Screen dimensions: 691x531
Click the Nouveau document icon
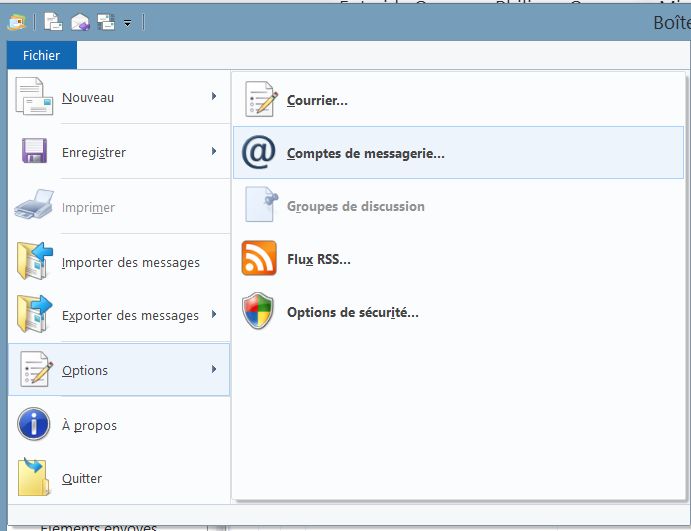34,96
